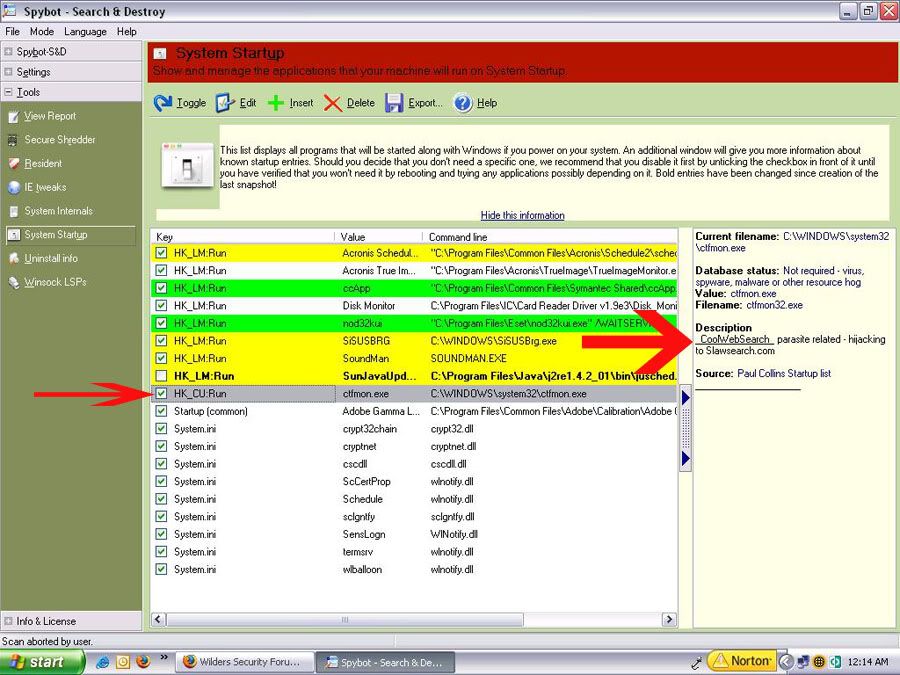This screenshot has height=675, width=900.
Task: Select the wlballoon System.ini row
Action: pos(414,569)
